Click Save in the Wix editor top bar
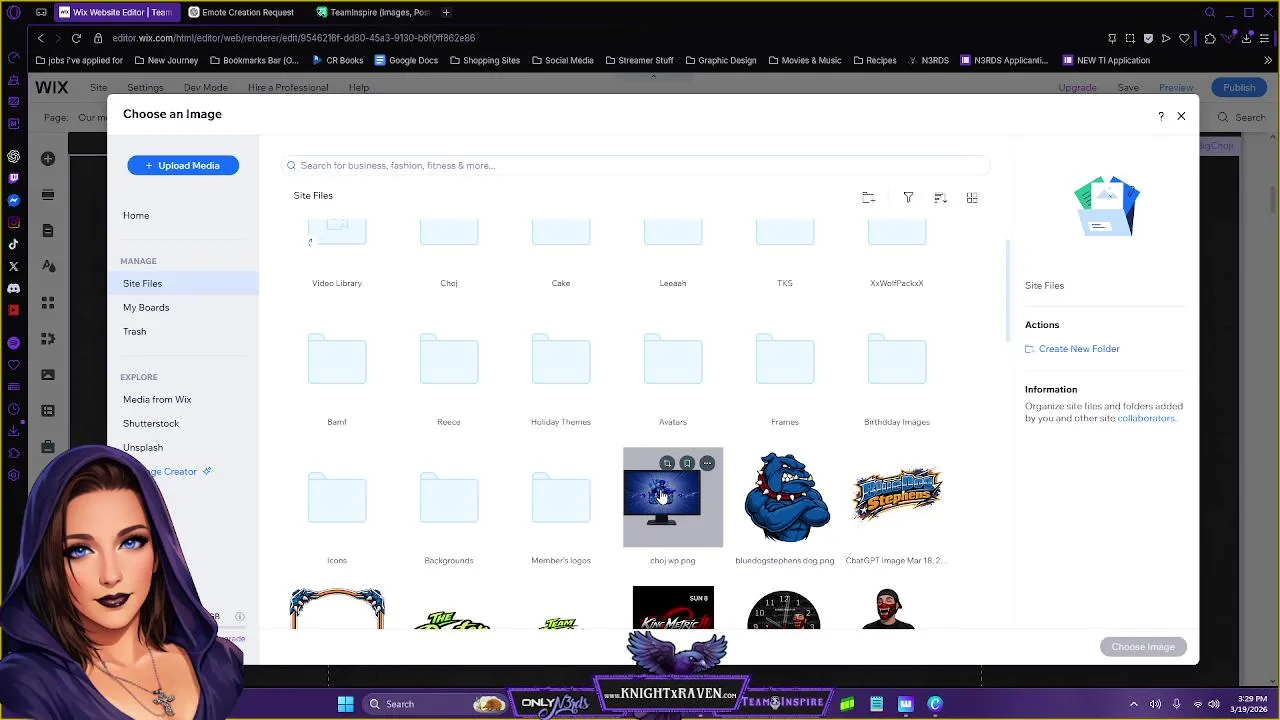Image resolution: width=1280 pixels, height=720 pixels. point(1128,88)
